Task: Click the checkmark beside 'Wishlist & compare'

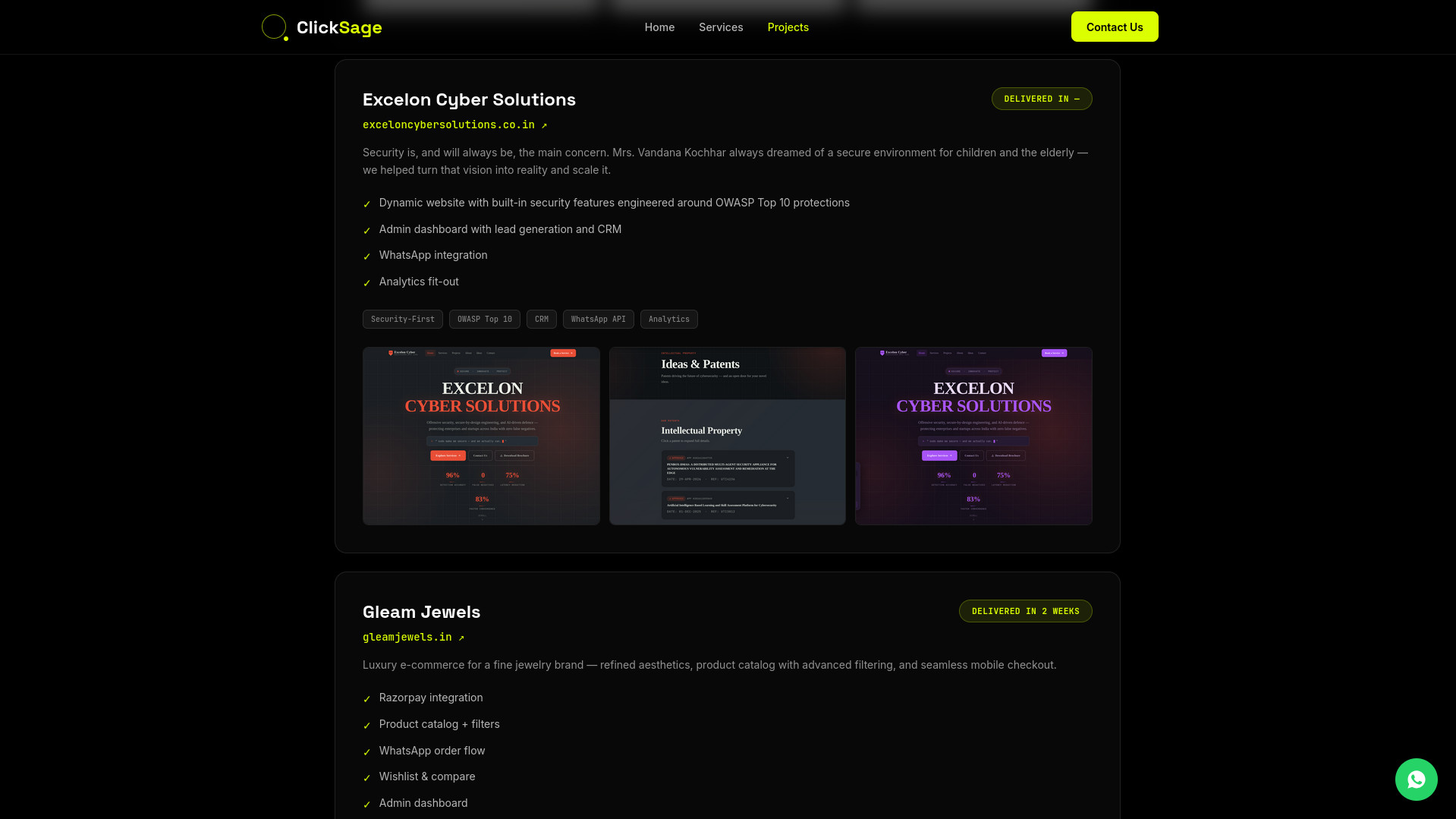Action: [x=367, y=778]
